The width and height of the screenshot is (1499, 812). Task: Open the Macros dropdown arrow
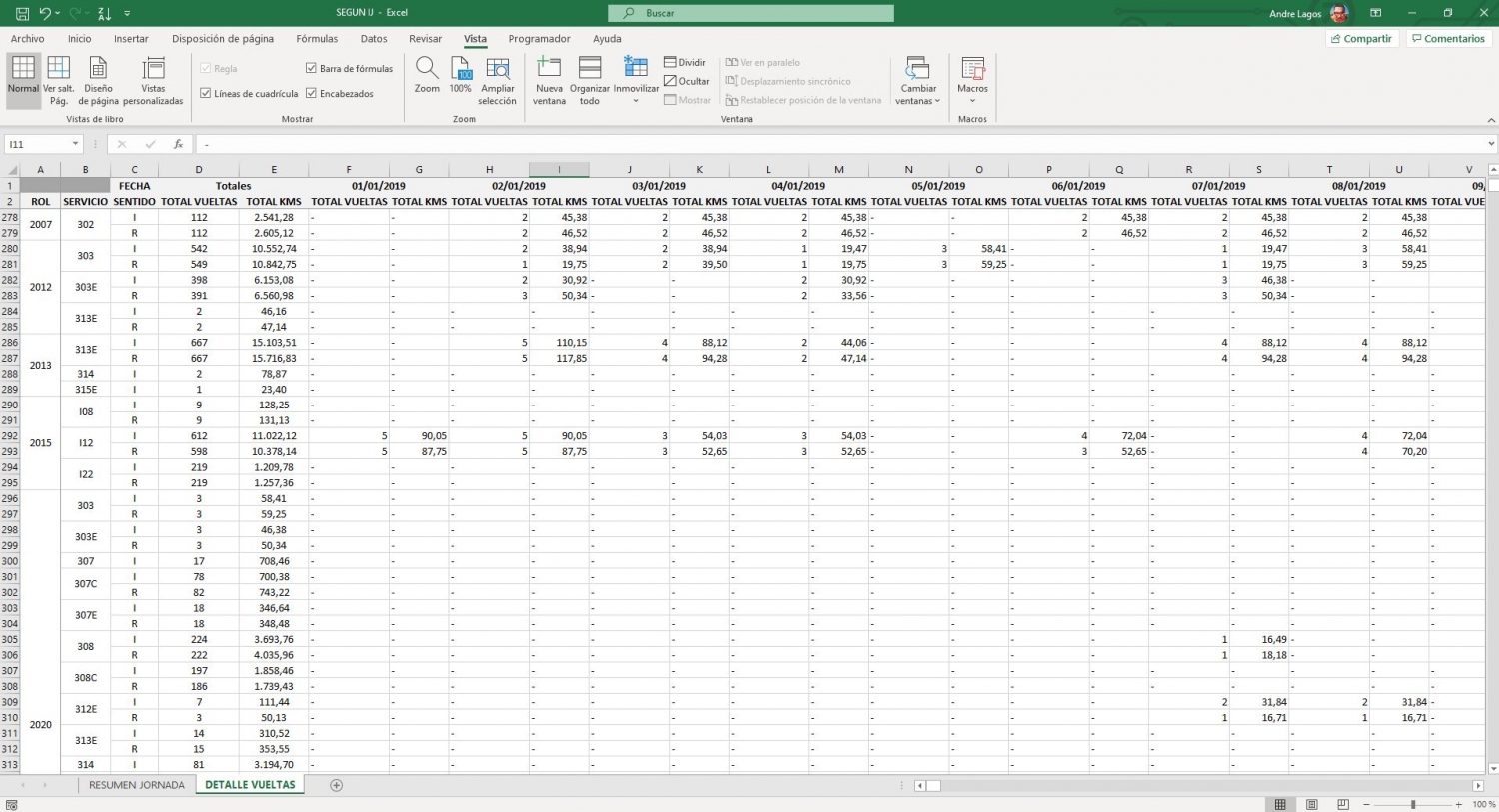972,101
